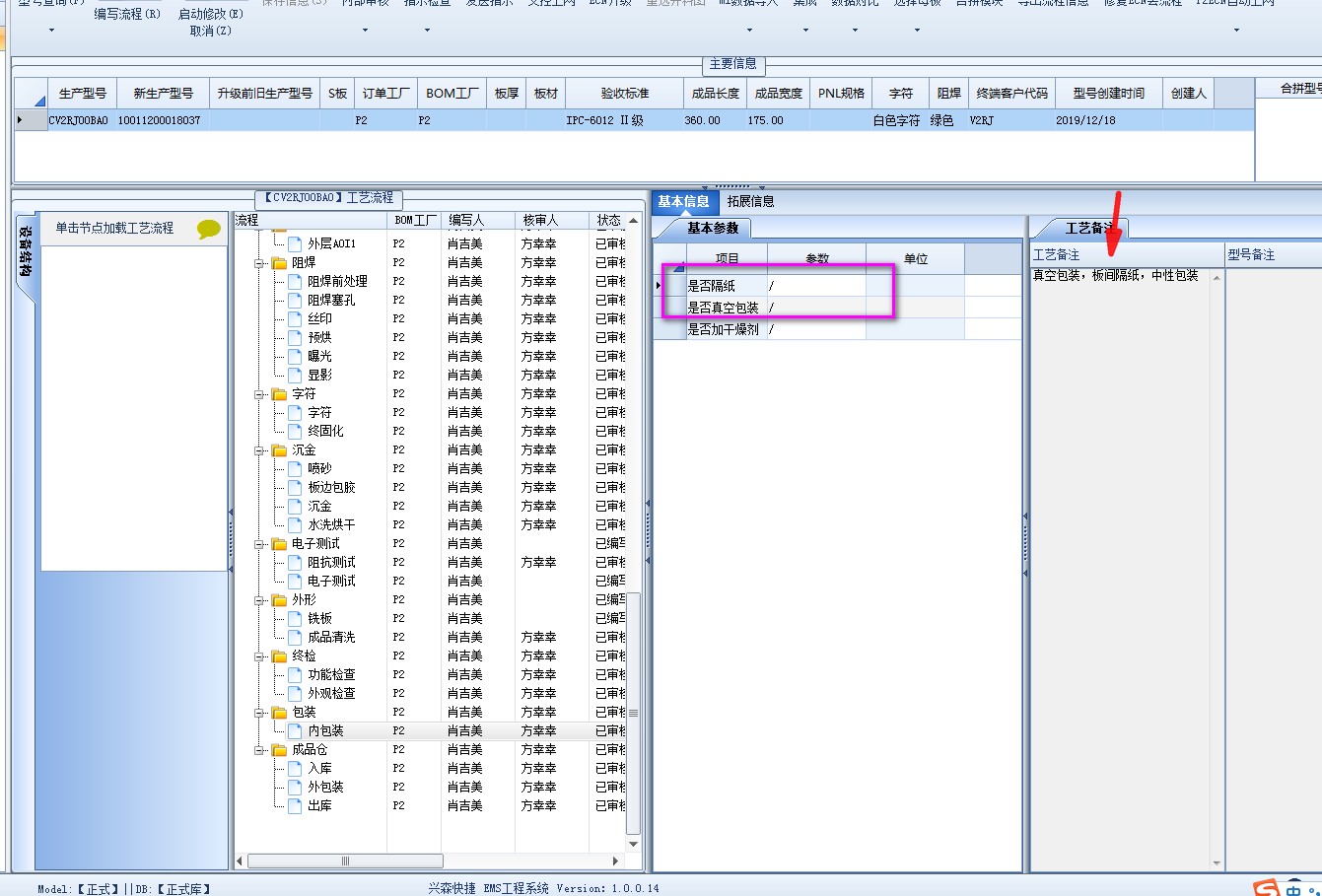Click the 字符 folder icon
The width and height of the screenshot is (1322, 896).
tap(279, 394)
